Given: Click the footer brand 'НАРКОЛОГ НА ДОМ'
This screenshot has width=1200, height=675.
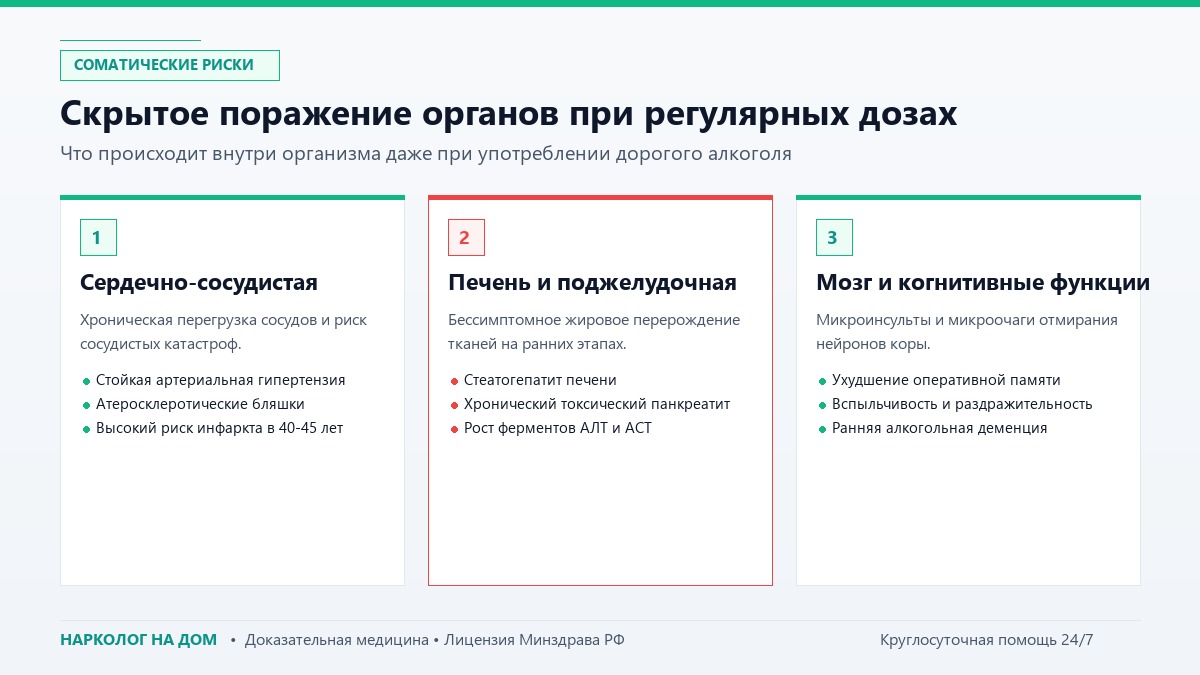Looking at the screenshot, I should coord(138,640).
